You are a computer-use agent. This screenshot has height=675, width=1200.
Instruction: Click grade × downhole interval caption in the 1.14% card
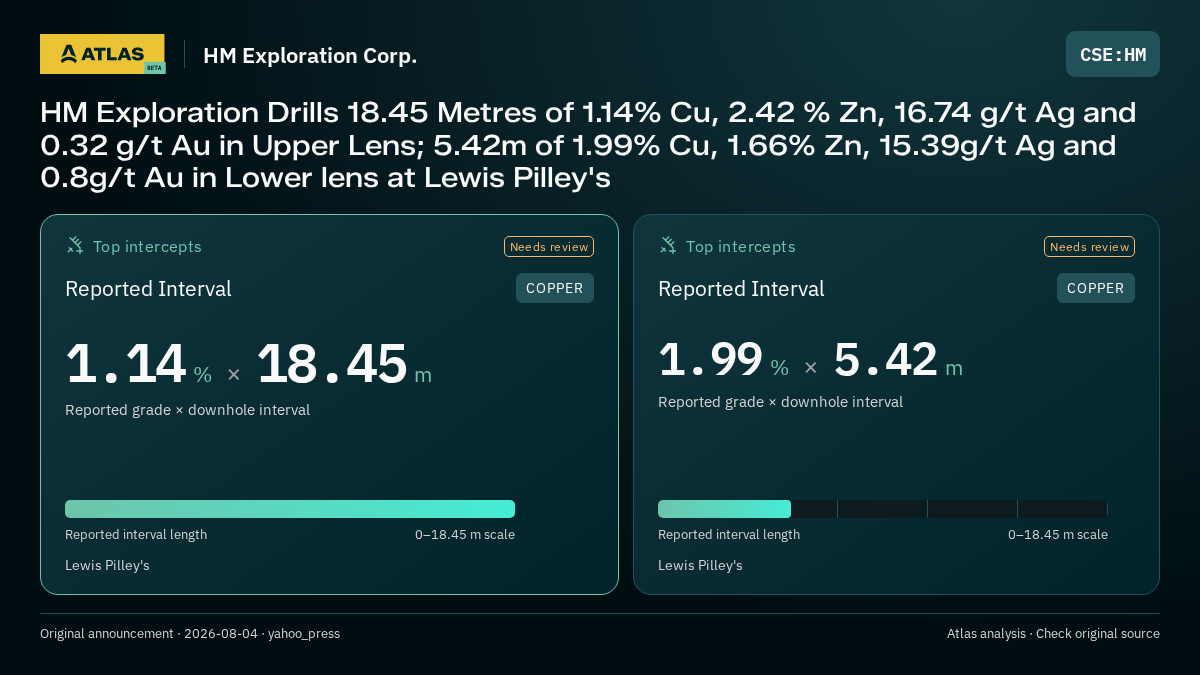pyautogui.click(x=187, y=410)
